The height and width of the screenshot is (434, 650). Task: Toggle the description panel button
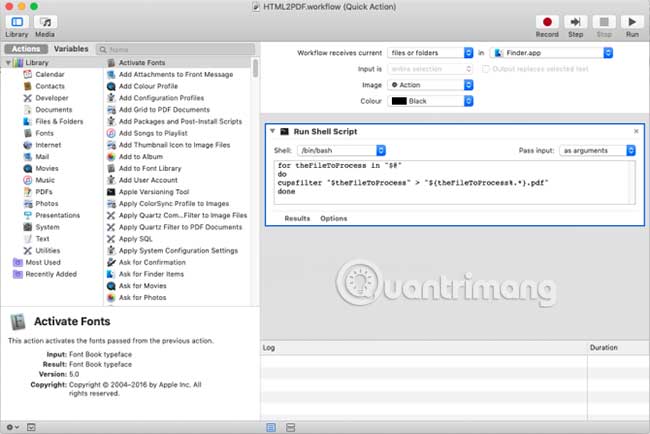coord(31,427)
